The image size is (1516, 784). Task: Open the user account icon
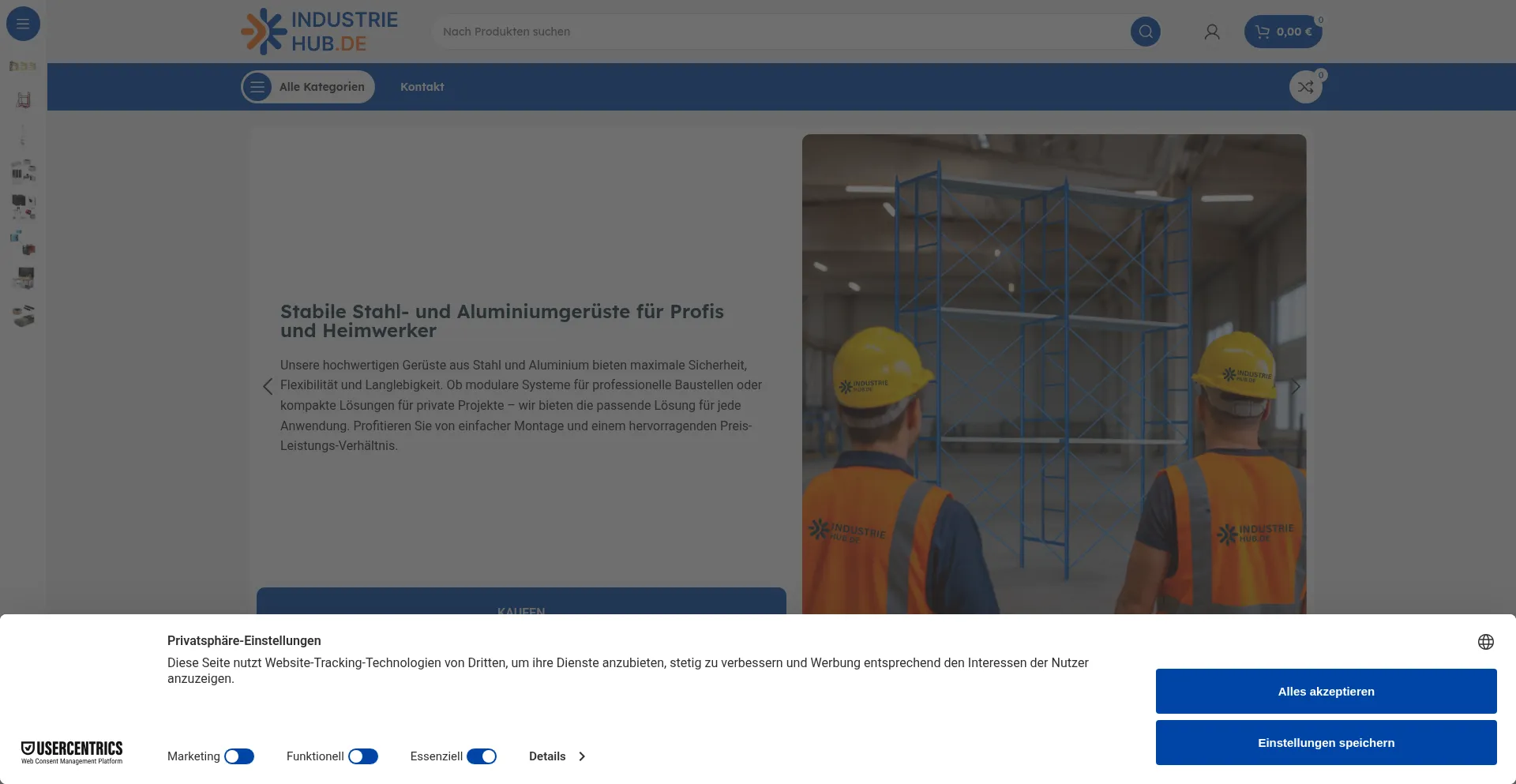coord(1212,32)
